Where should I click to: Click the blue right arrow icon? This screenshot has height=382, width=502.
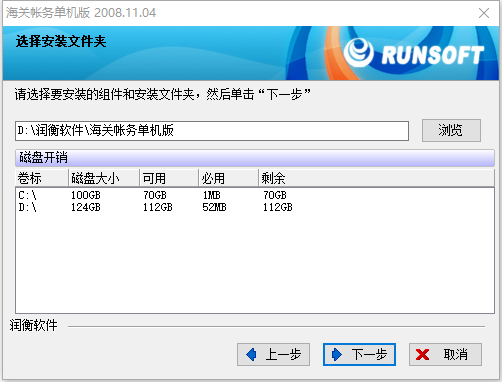coord(337,354)
